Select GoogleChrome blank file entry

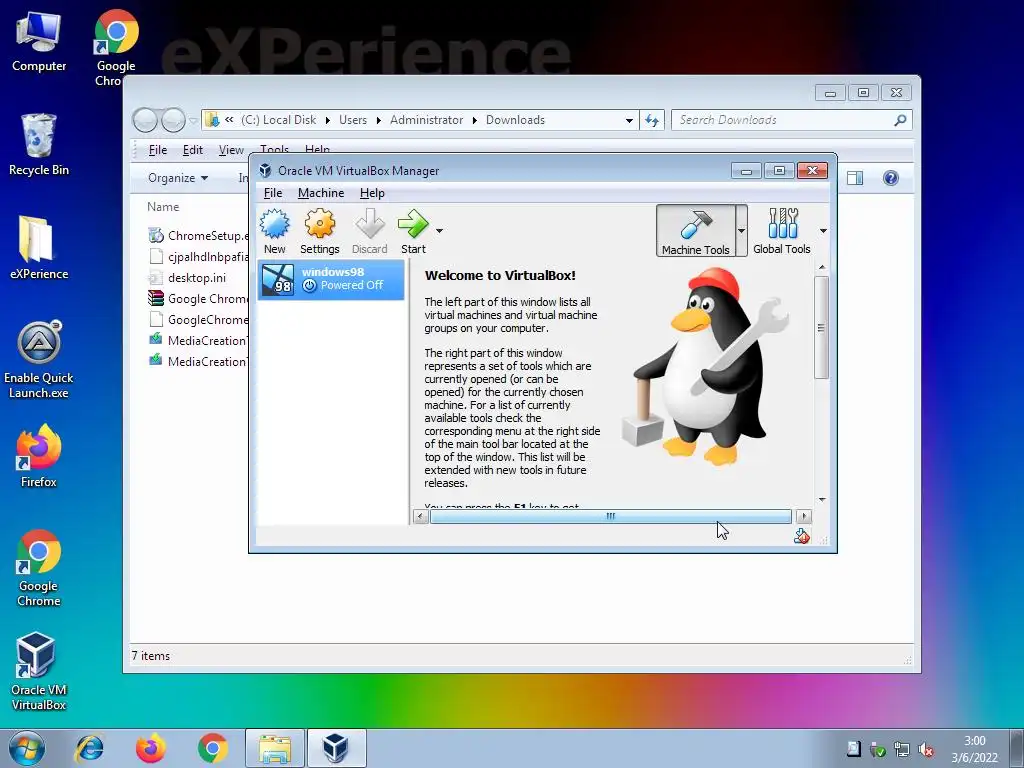point(199,320)
